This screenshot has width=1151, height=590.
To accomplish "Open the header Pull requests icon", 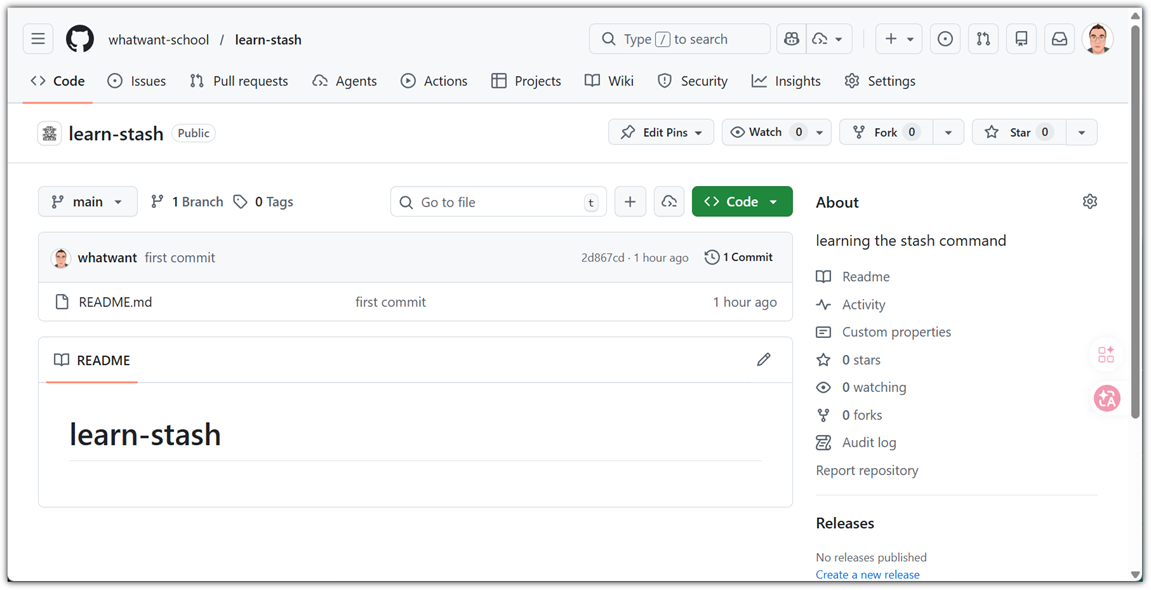I will pyautogui.click(x=984, y=39).
